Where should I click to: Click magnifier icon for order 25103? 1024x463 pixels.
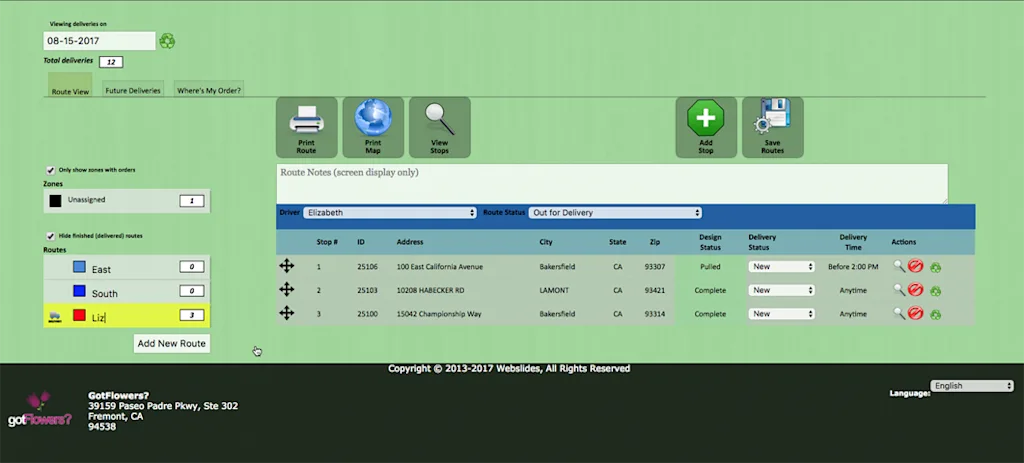pyautogui.click(x=899, y=290)
